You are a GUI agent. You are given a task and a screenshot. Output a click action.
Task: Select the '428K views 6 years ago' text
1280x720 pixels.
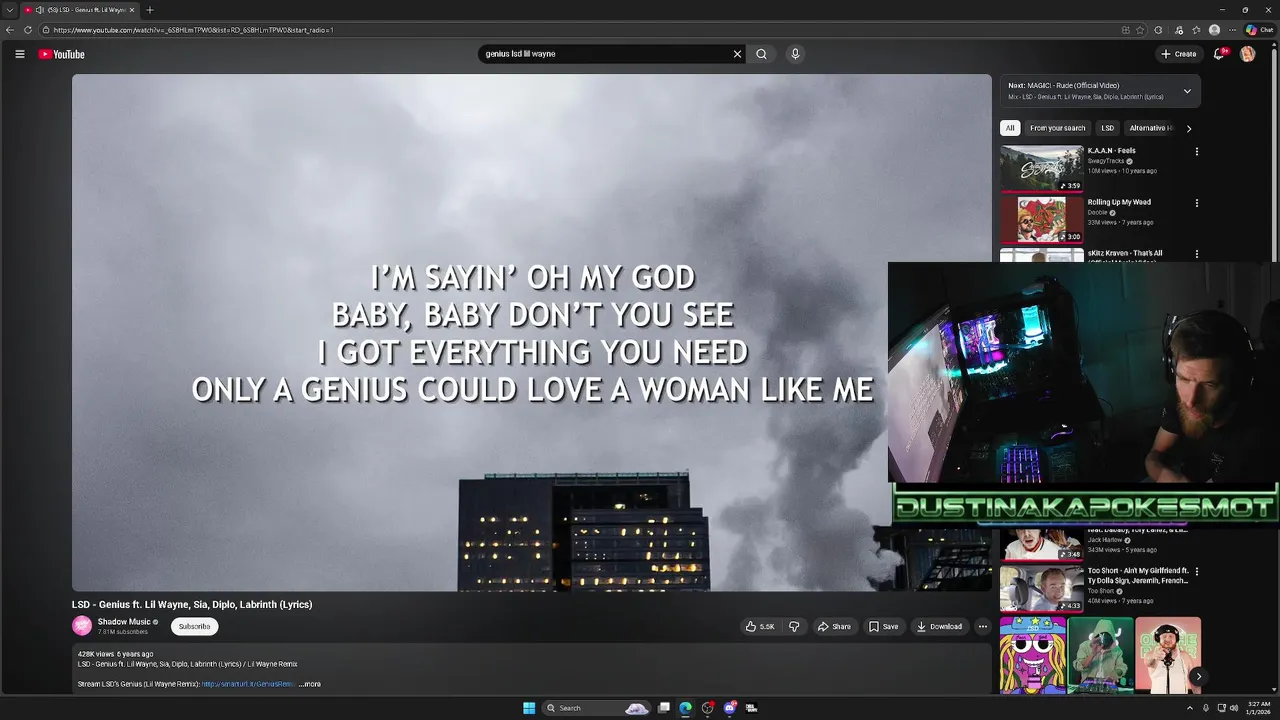pyautogui.click(x=115, y=654)
